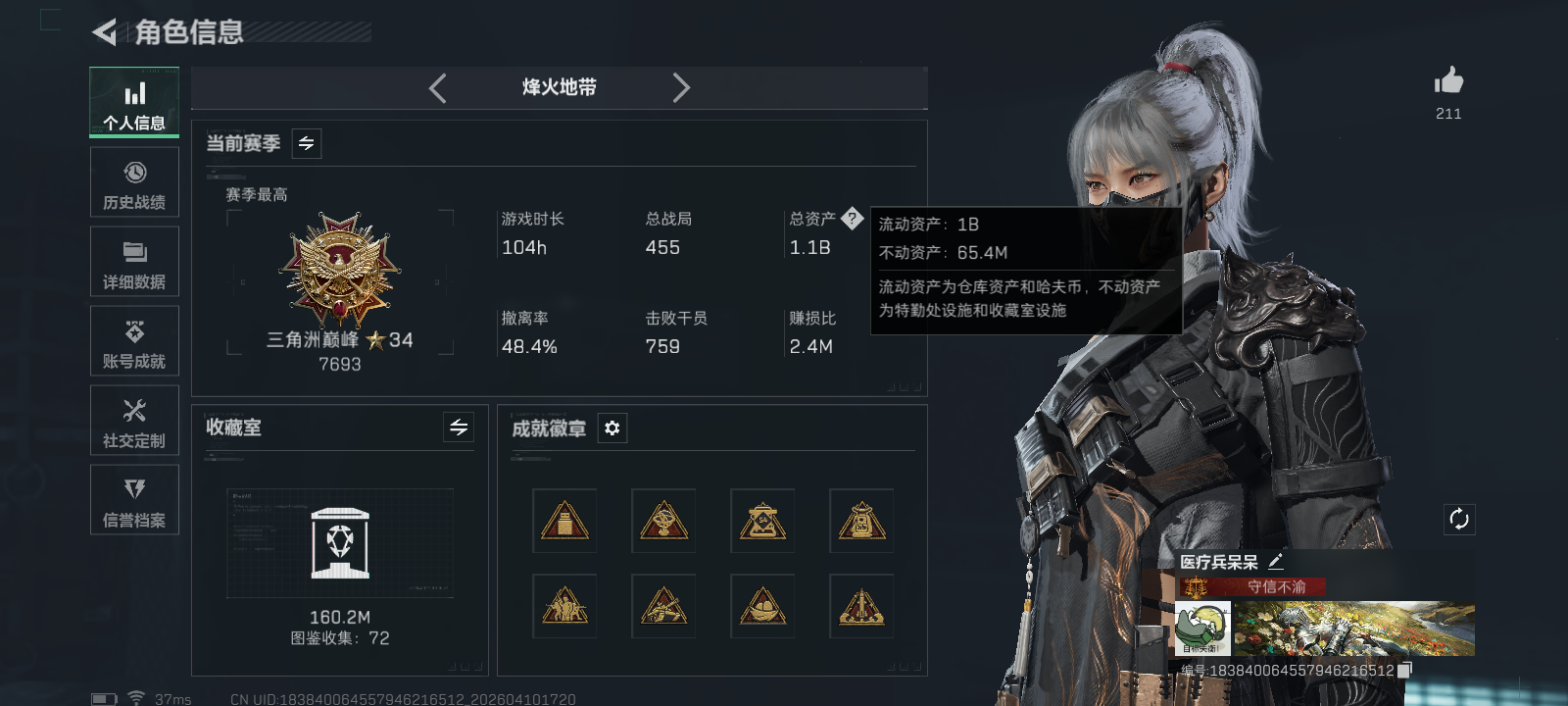Open the 个人信息 sidebar tab
This screenshot has height=706, width=1568.
tap(134, 103)
